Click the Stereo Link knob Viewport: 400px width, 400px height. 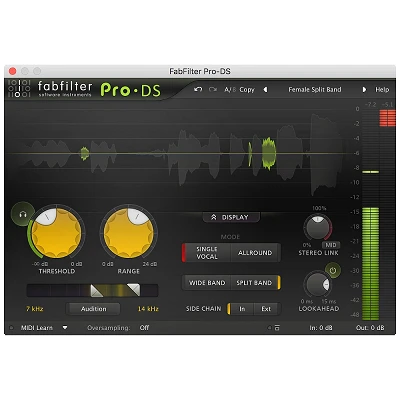317,227
